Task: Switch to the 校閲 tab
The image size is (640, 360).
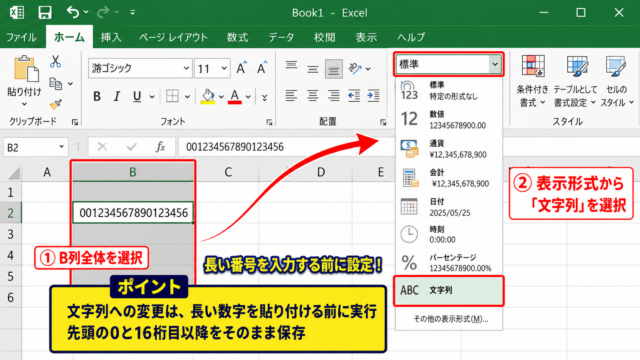Action: 325,38
